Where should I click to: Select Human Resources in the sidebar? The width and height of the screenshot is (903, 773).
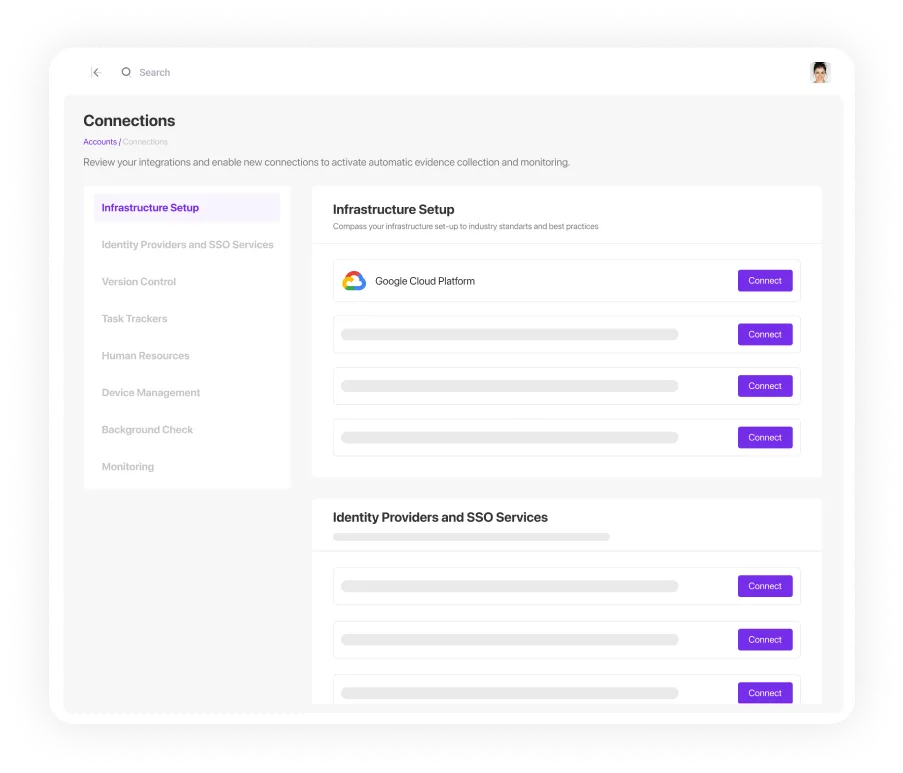(145, 355)
